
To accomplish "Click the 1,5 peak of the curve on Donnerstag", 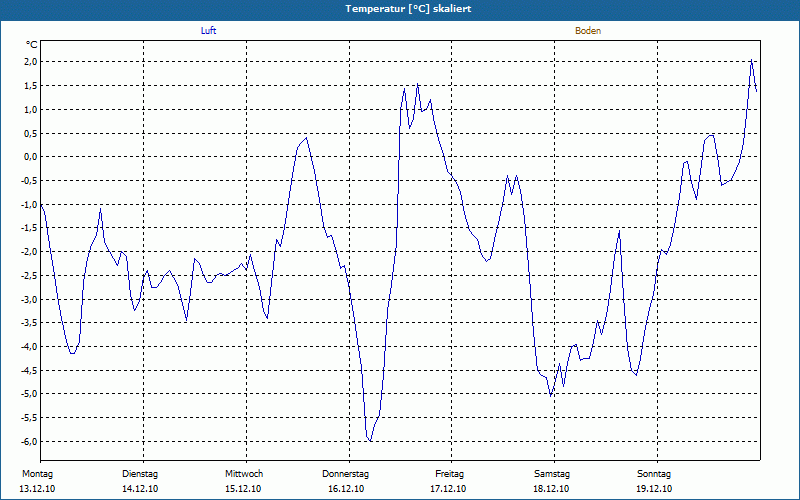I will pos(417,84).
